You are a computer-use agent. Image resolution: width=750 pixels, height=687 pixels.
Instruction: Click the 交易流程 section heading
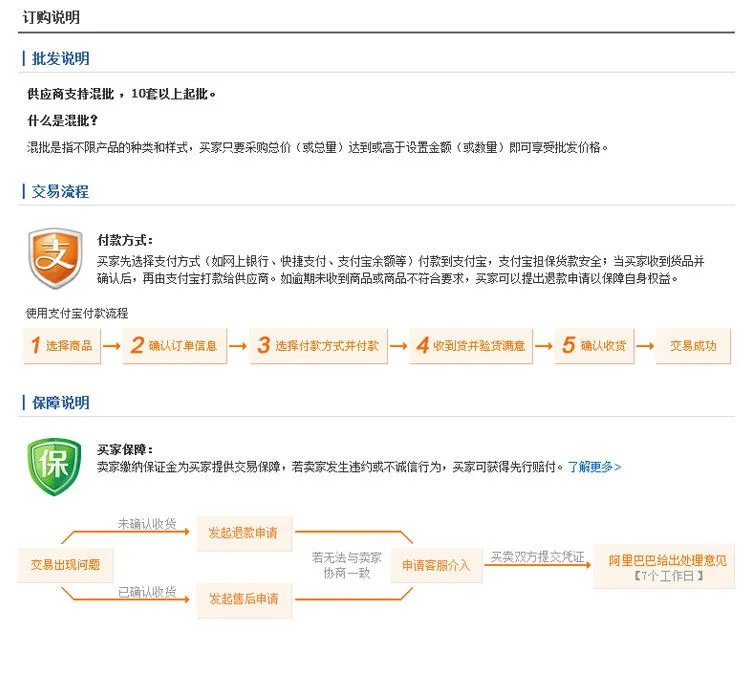(x=60, y=192)
